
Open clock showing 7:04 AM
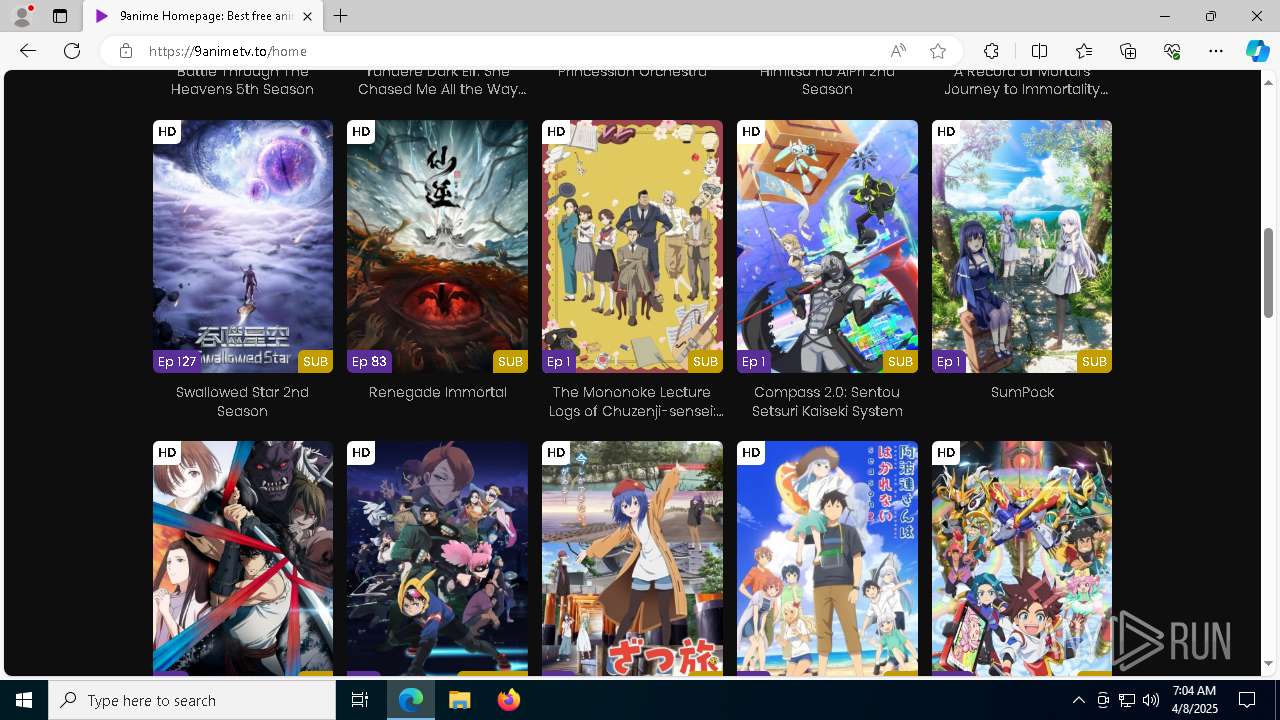(x=1194, y=700)
